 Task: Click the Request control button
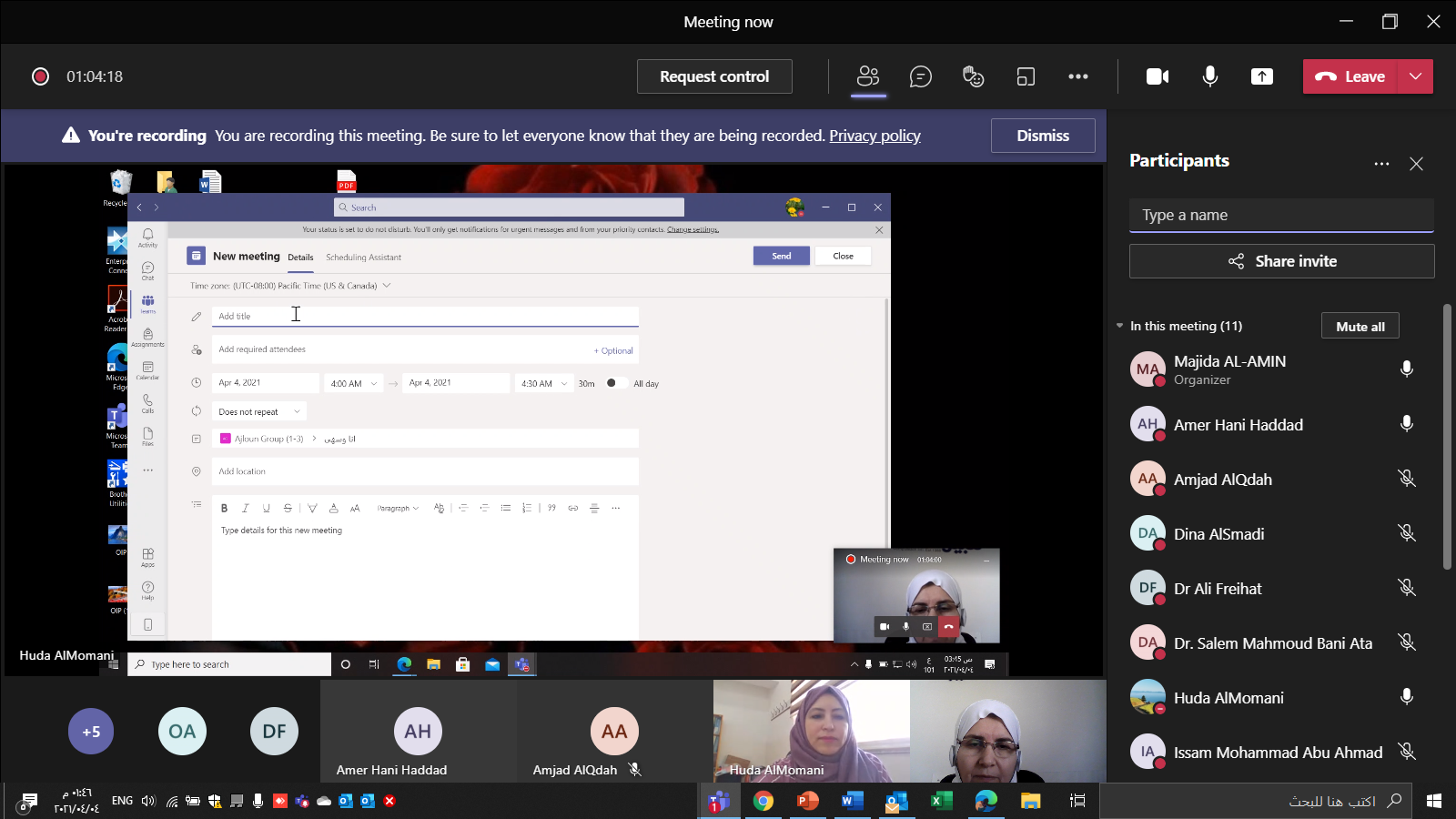[714, 76]
